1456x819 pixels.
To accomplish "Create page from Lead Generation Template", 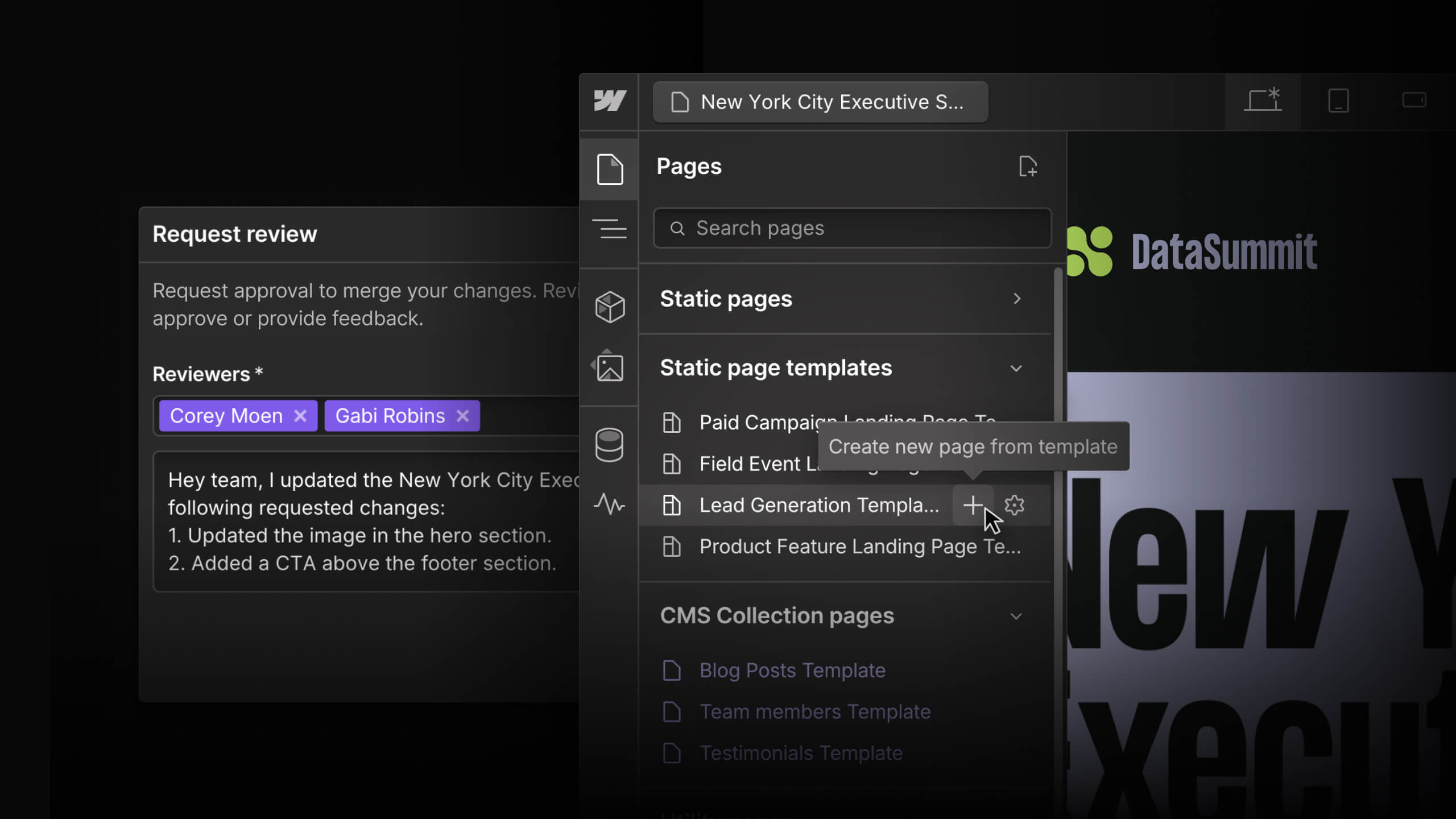I will click(973, 505).
